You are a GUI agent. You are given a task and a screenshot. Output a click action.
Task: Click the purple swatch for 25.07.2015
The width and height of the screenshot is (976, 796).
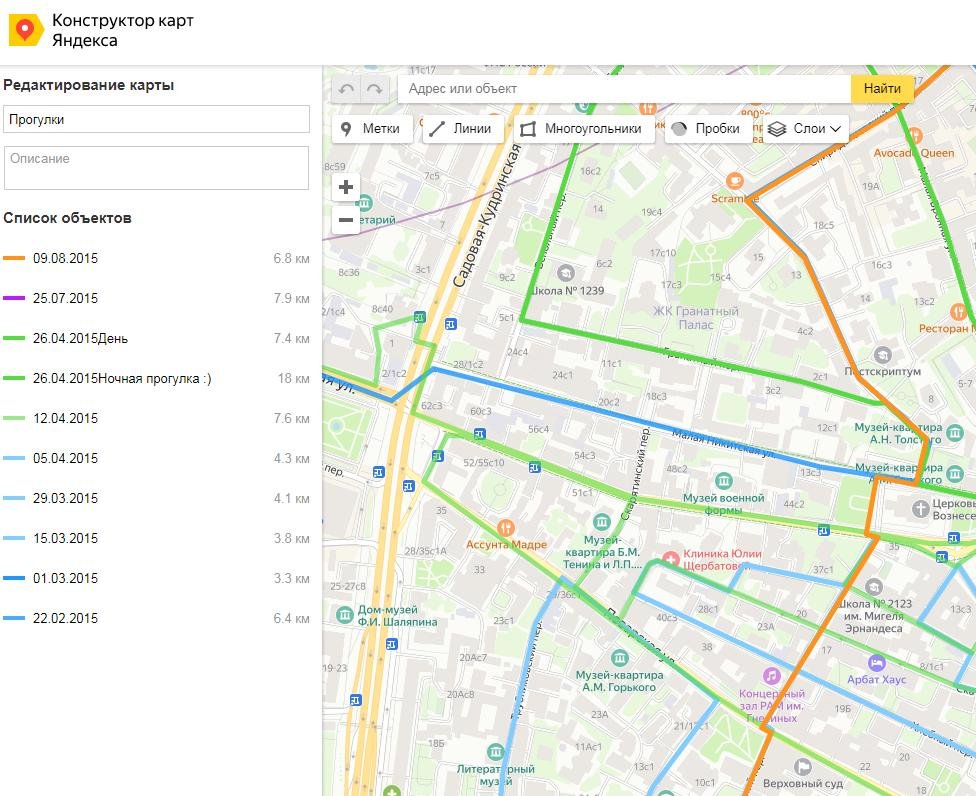click(14, 299)
